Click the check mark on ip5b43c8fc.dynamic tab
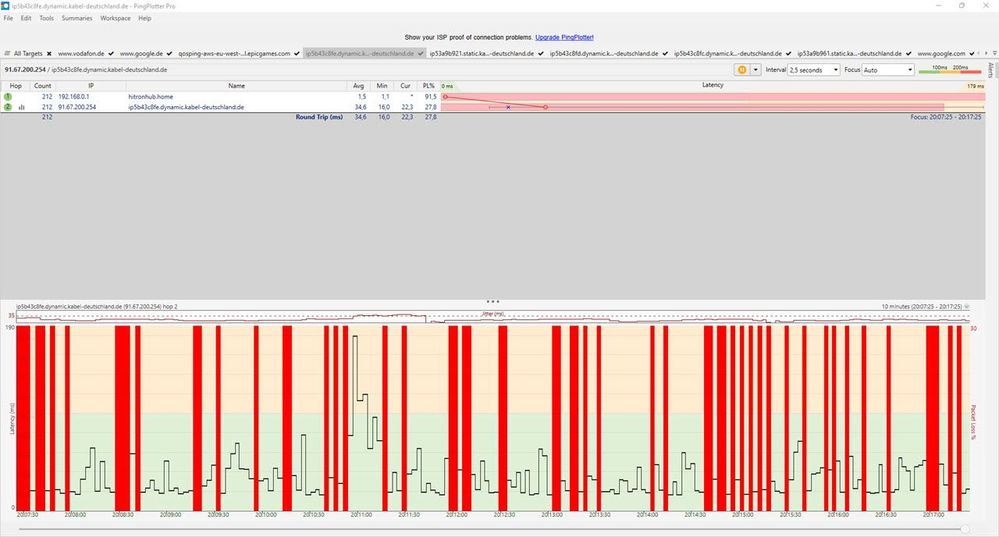Image resolution: width=999 pixels, height=537 pixels. tap(788, 54)
